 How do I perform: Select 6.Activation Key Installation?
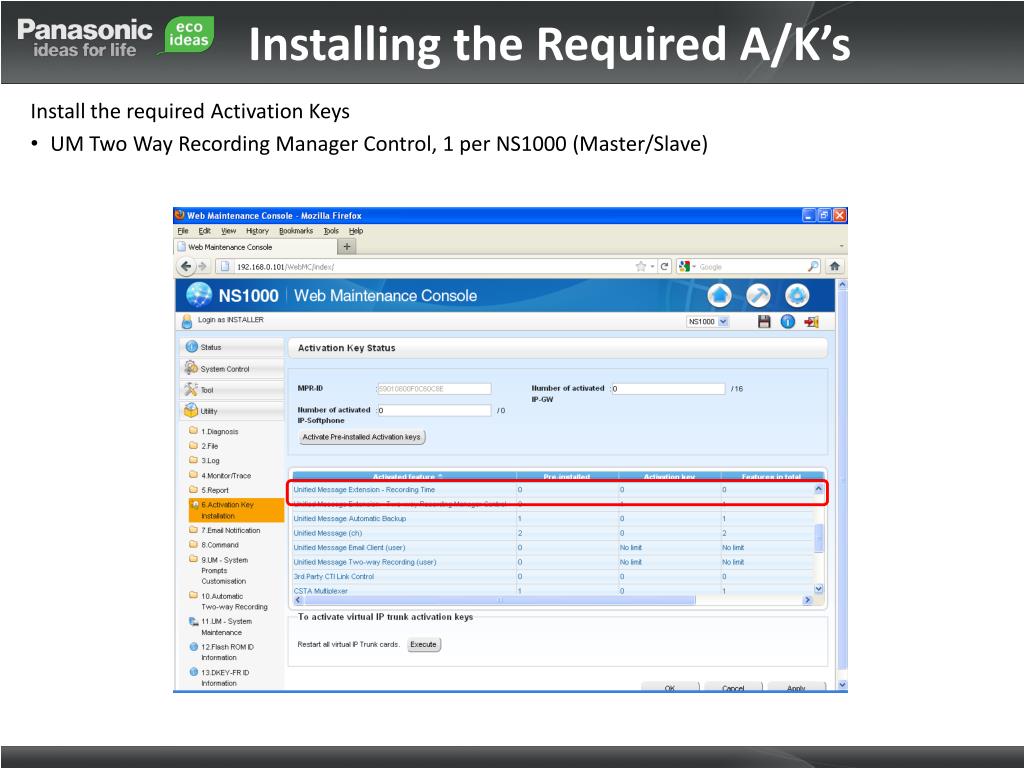click(x=236, y=510)
